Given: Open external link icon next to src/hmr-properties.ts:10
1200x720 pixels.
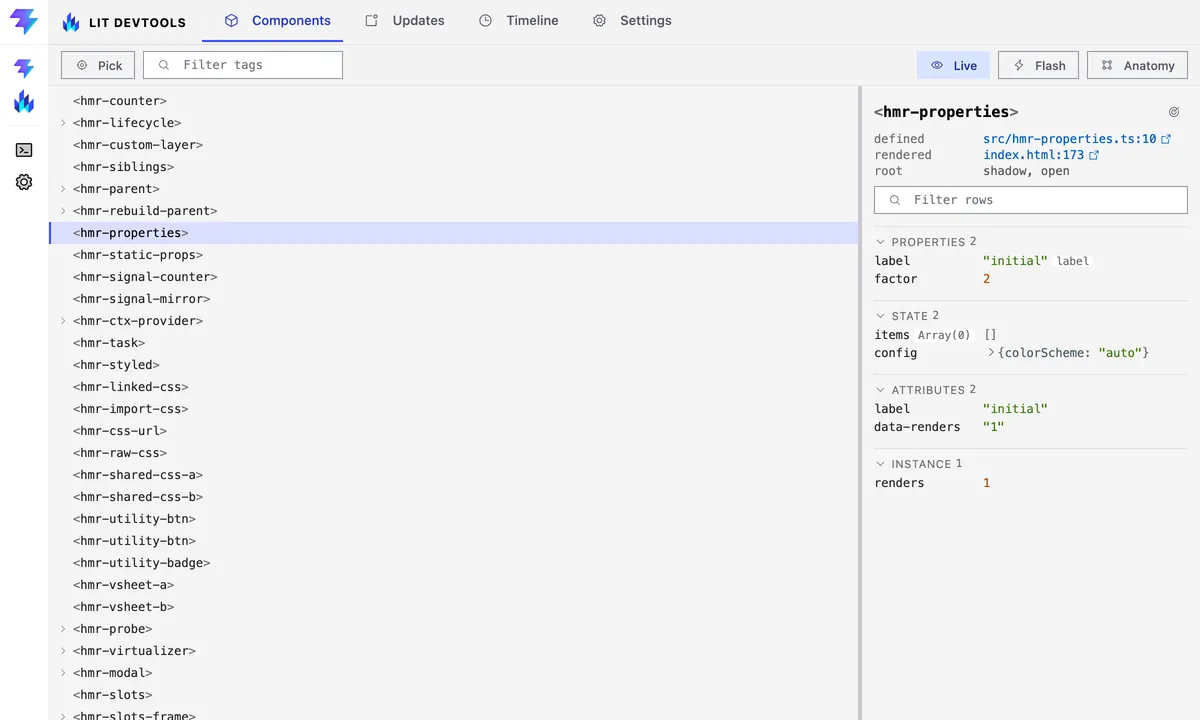Looking at the screenshot, I should click(1166, 139).
